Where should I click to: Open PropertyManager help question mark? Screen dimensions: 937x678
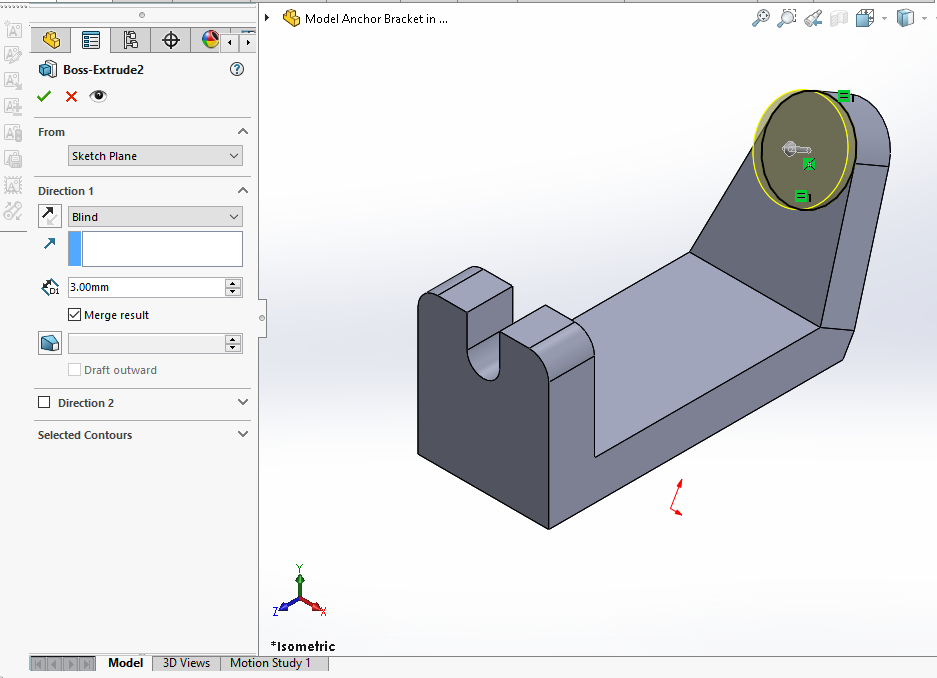click(237, 69)
